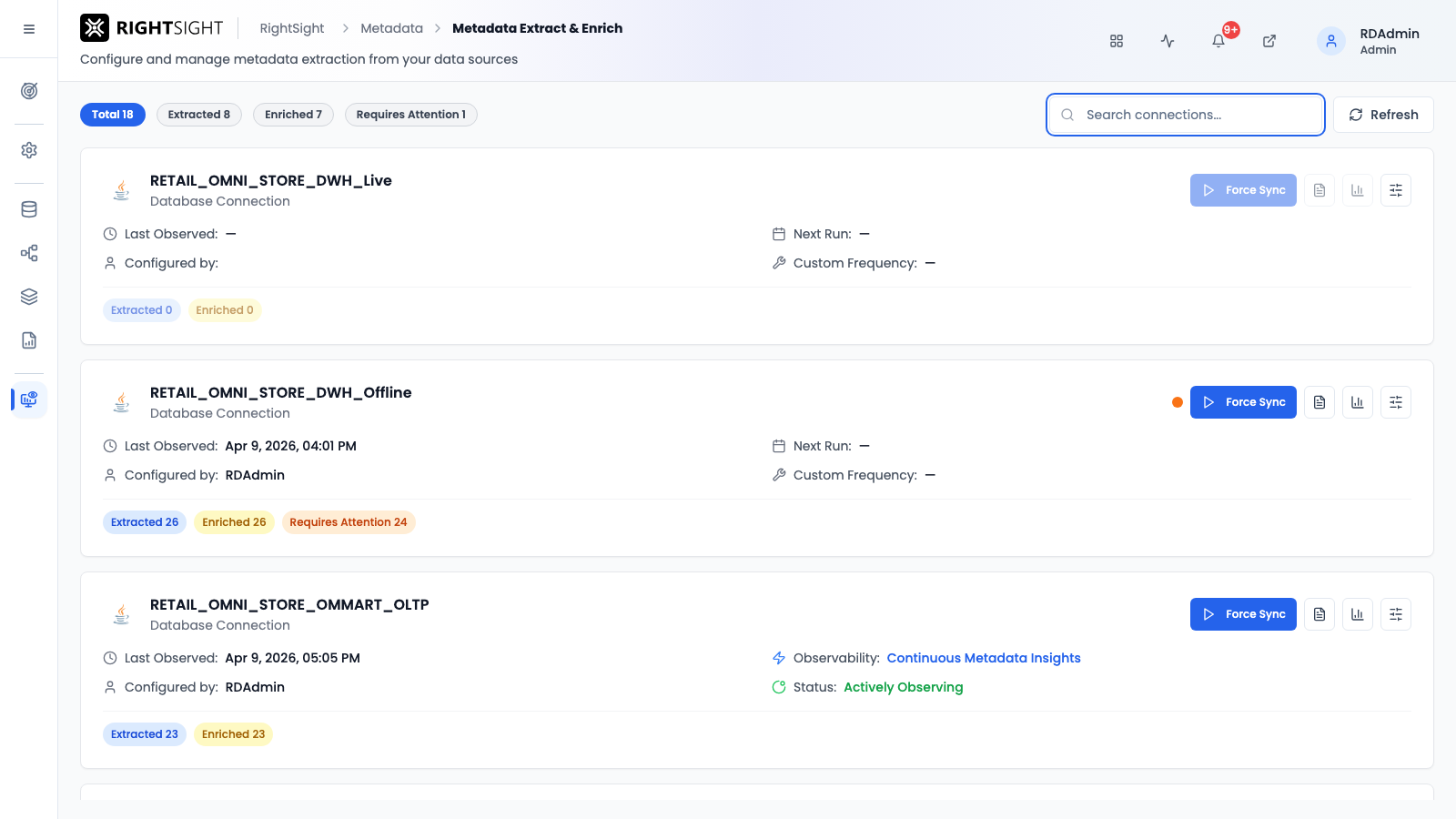Open document icon for DWH_Live connection

click(x=1319, y=190)
